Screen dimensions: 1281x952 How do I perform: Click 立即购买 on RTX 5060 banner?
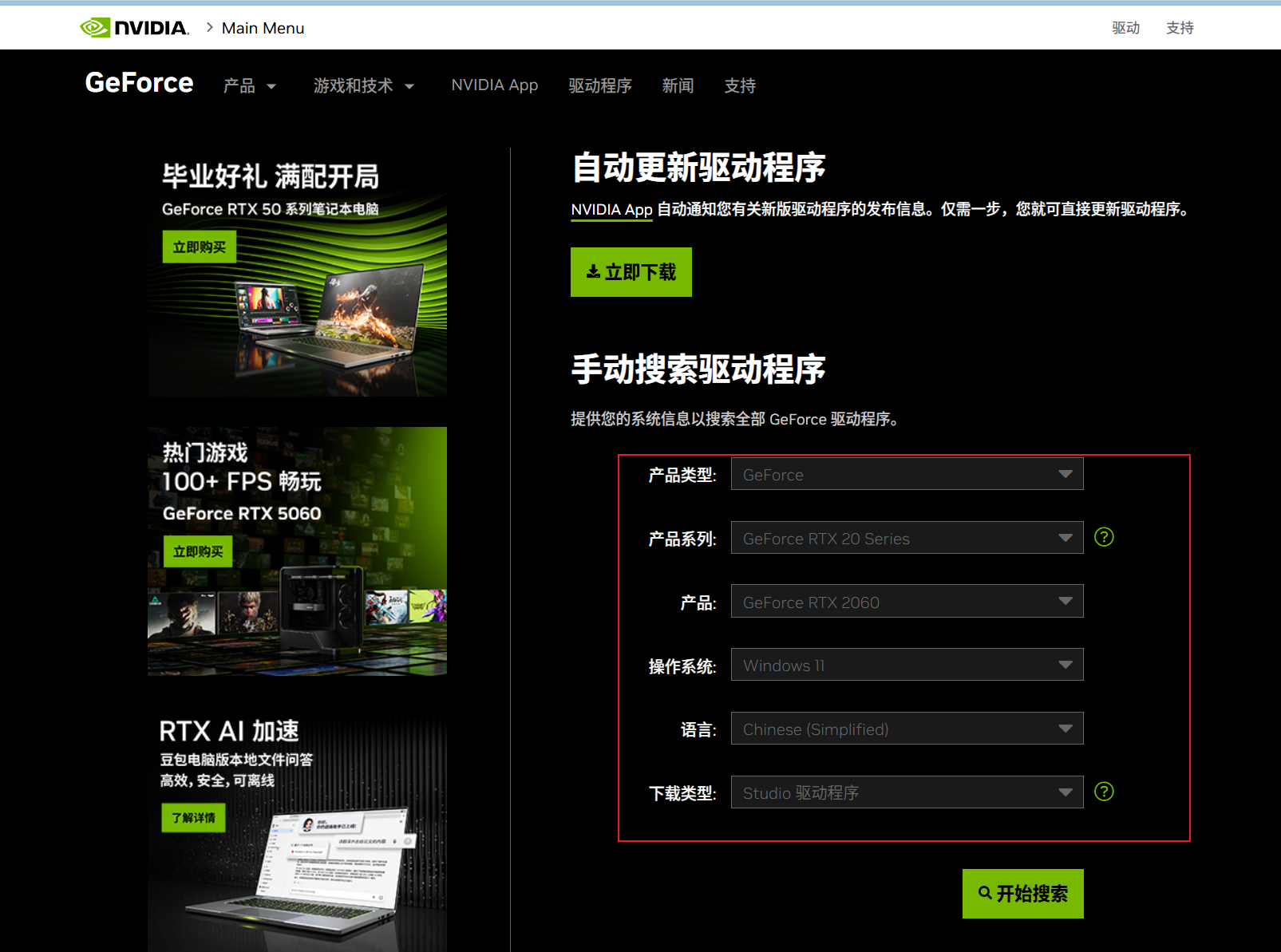point(198,551)
